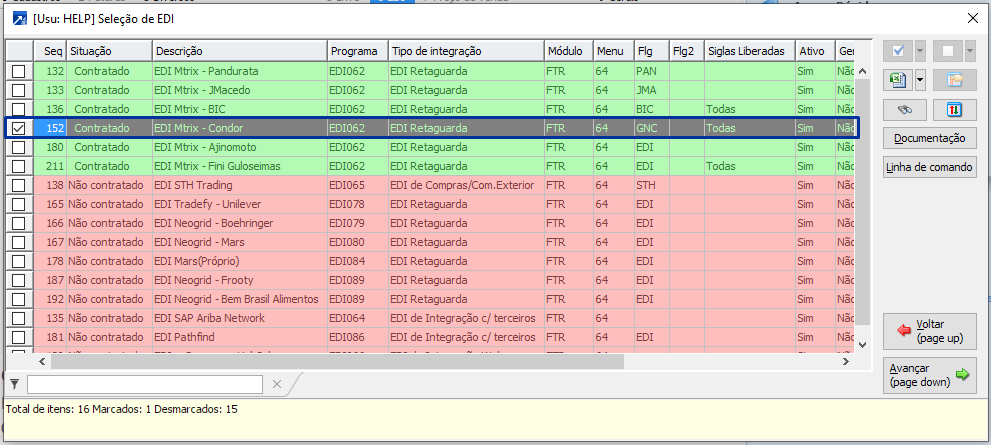Check the box for EDI Mtrix - JMacedo
991x445 pixels.
19,90
